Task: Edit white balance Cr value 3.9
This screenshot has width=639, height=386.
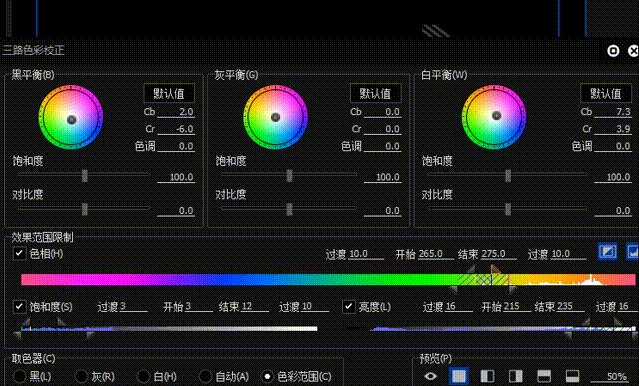Action: 613,129
